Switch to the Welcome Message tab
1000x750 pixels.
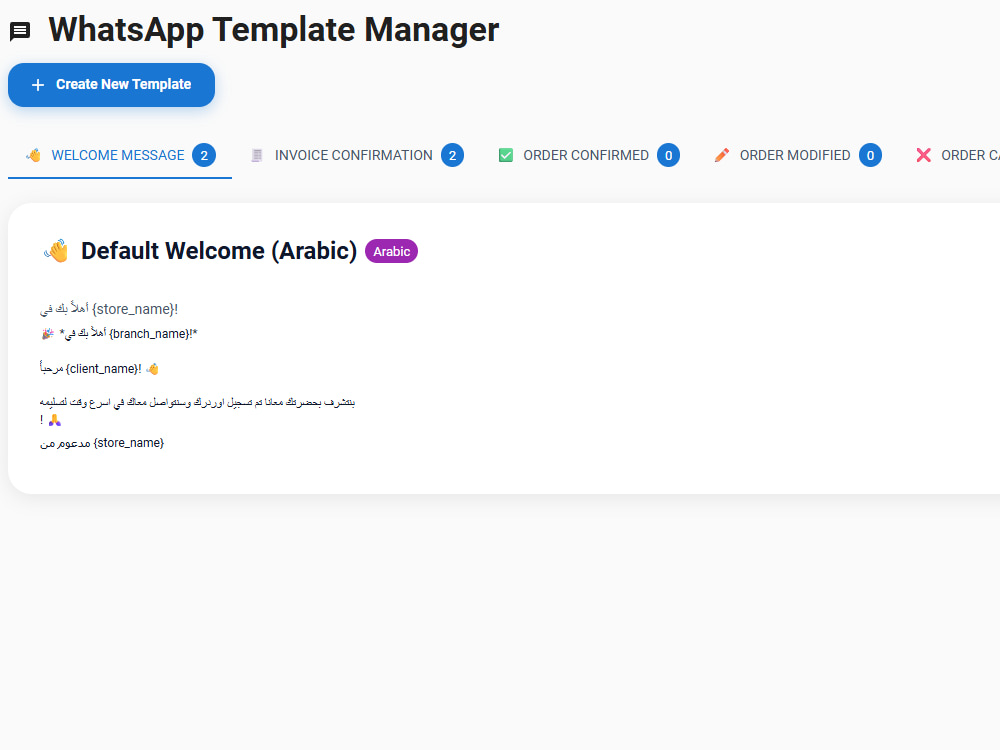click(120, 155)
